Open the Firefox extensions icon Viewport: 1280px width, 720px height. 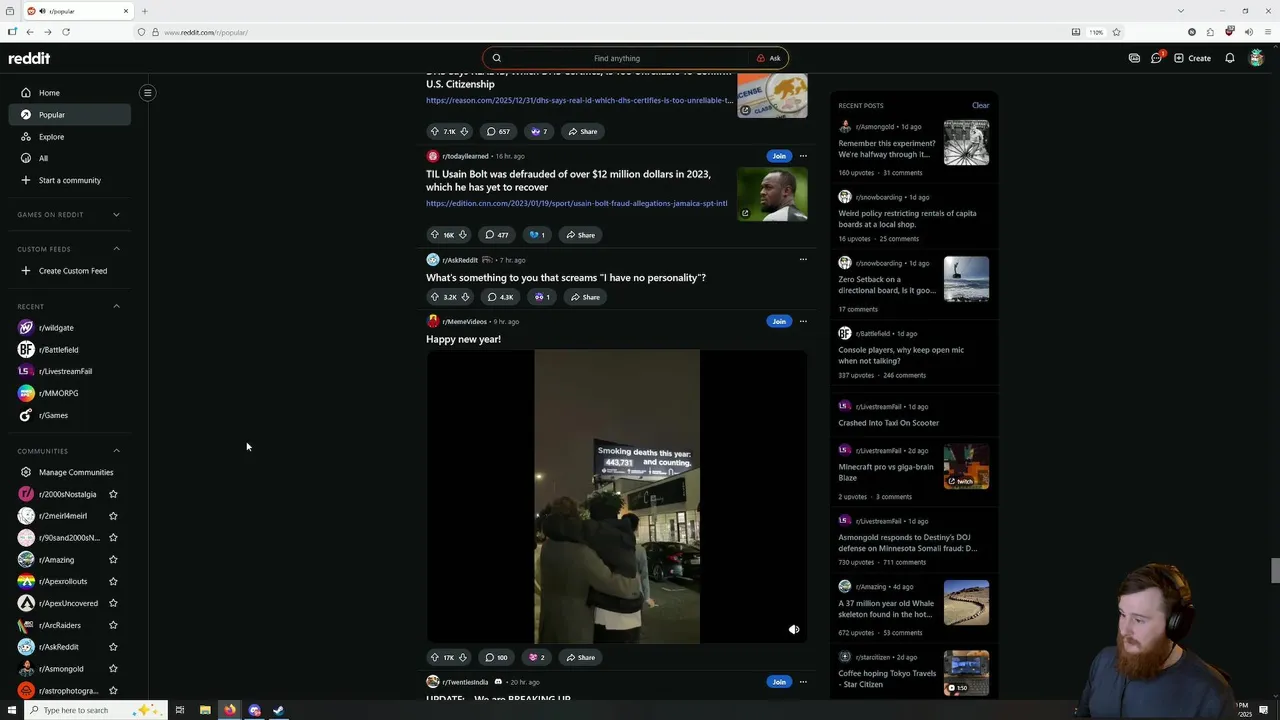(1210, 32)
